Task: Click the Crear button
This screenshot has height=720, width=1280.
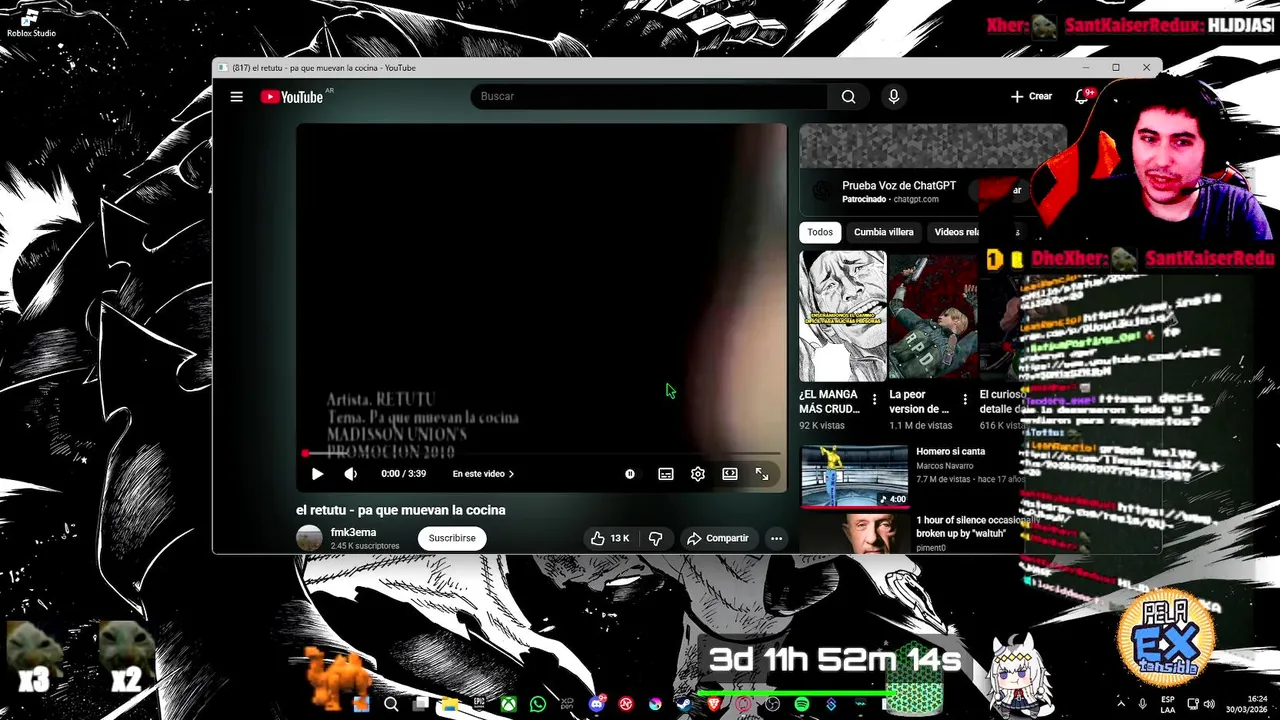Action: (1031, 96)
